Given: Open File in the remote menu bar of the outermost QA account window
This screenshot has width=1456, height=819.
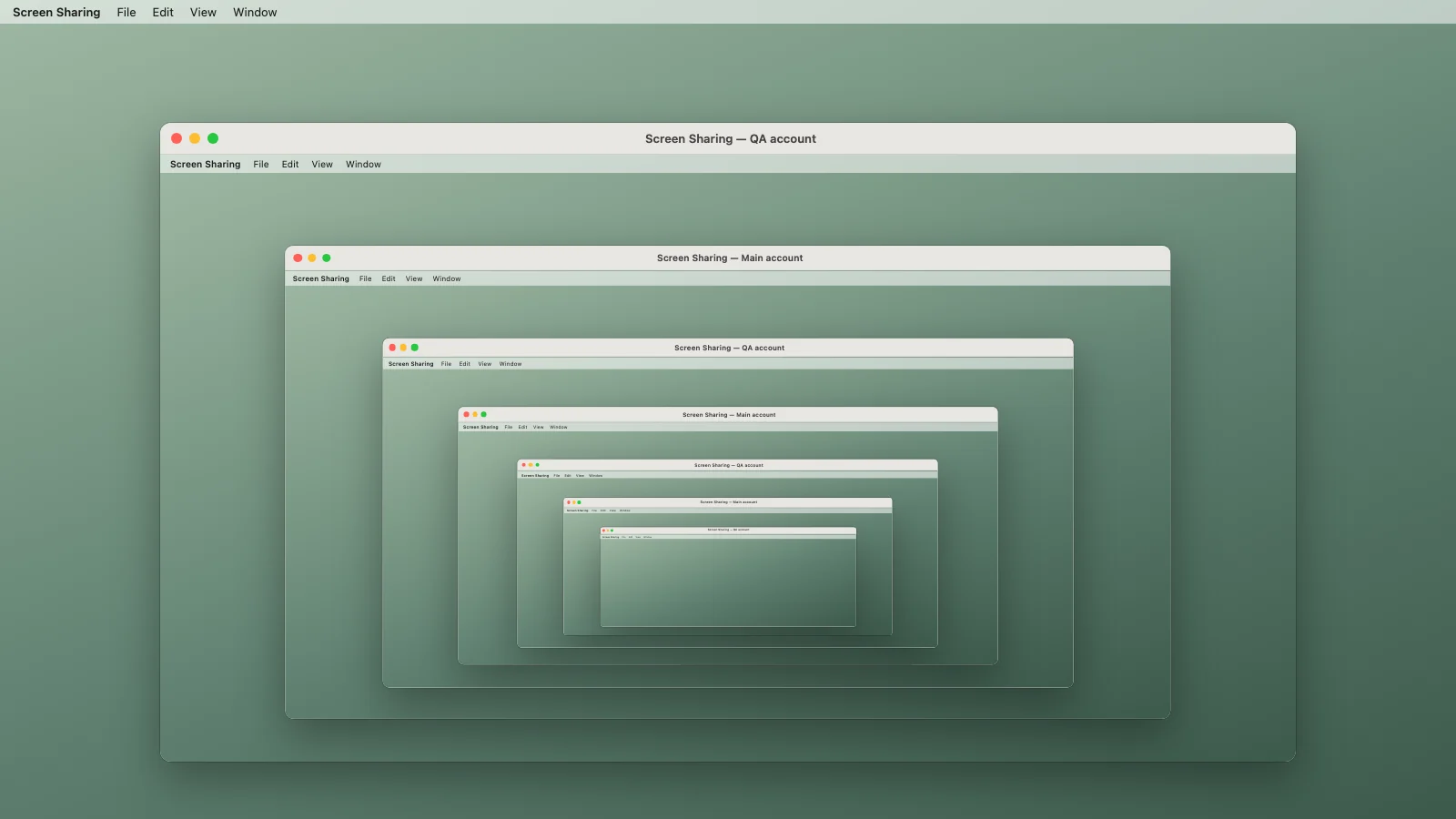Looking at the screenshot, I should tap(261, 164).
